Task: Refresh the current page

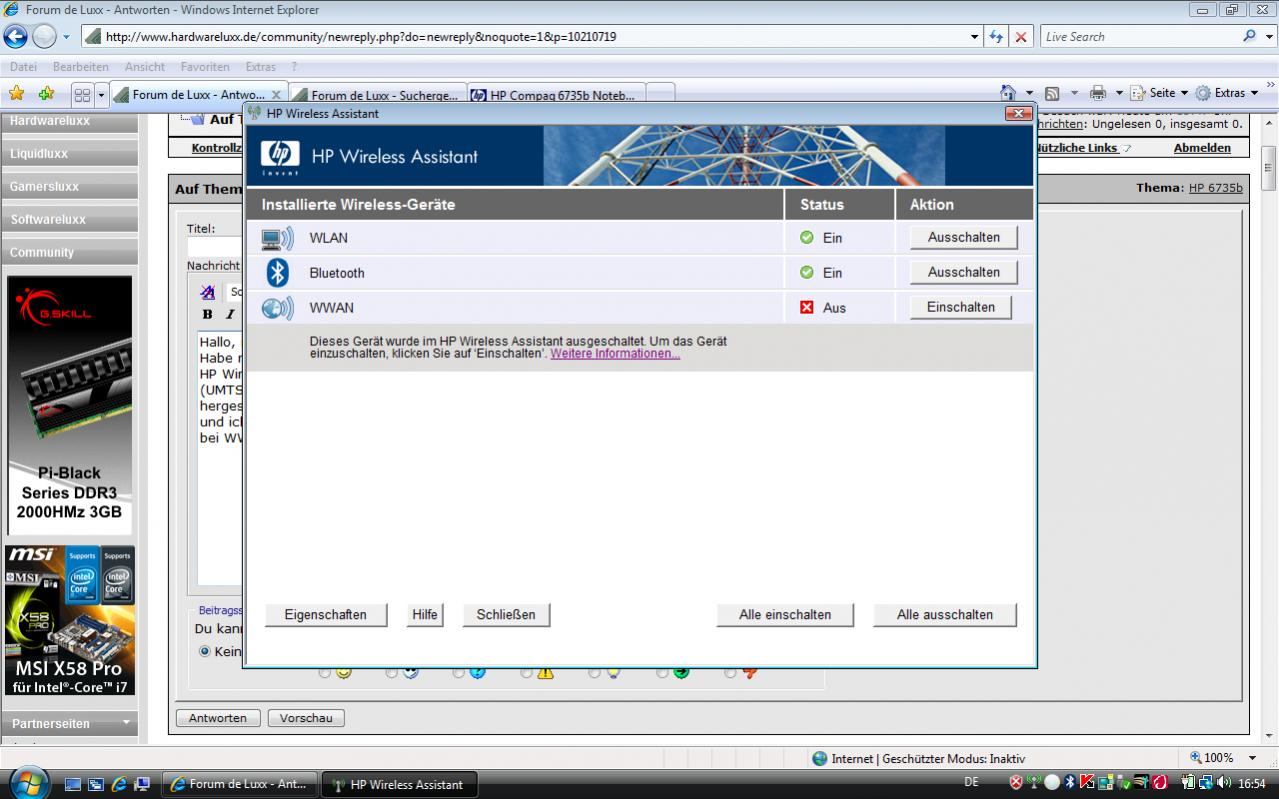Action: (996, 37)
